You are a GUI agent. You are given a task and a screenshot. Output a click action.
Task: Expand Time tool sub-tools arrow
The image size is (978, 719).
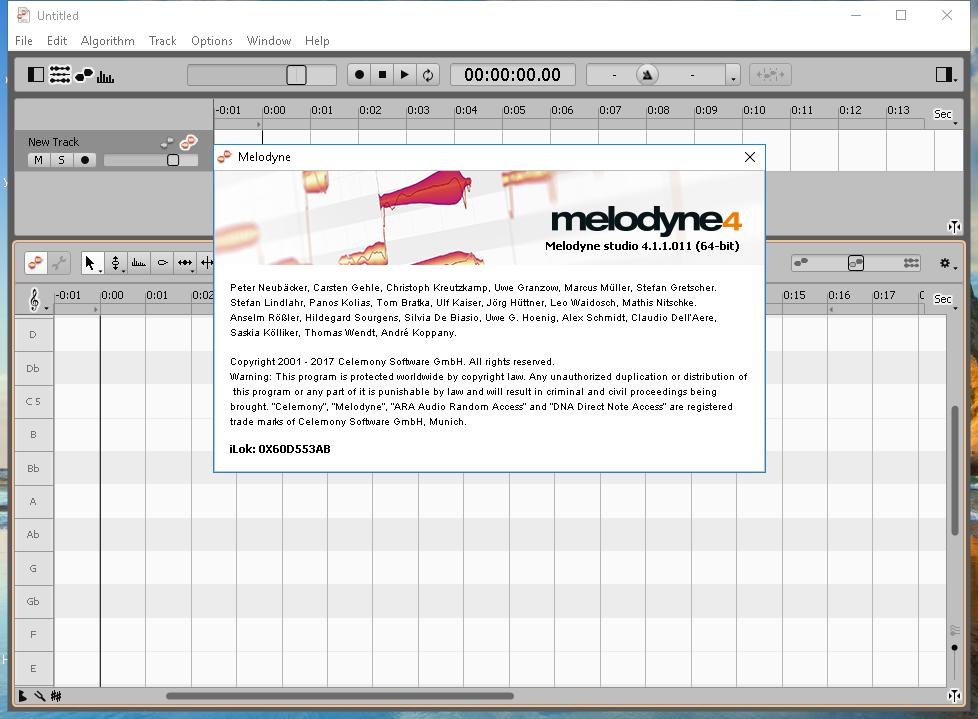pyautogui.click(x=193, y=271)
